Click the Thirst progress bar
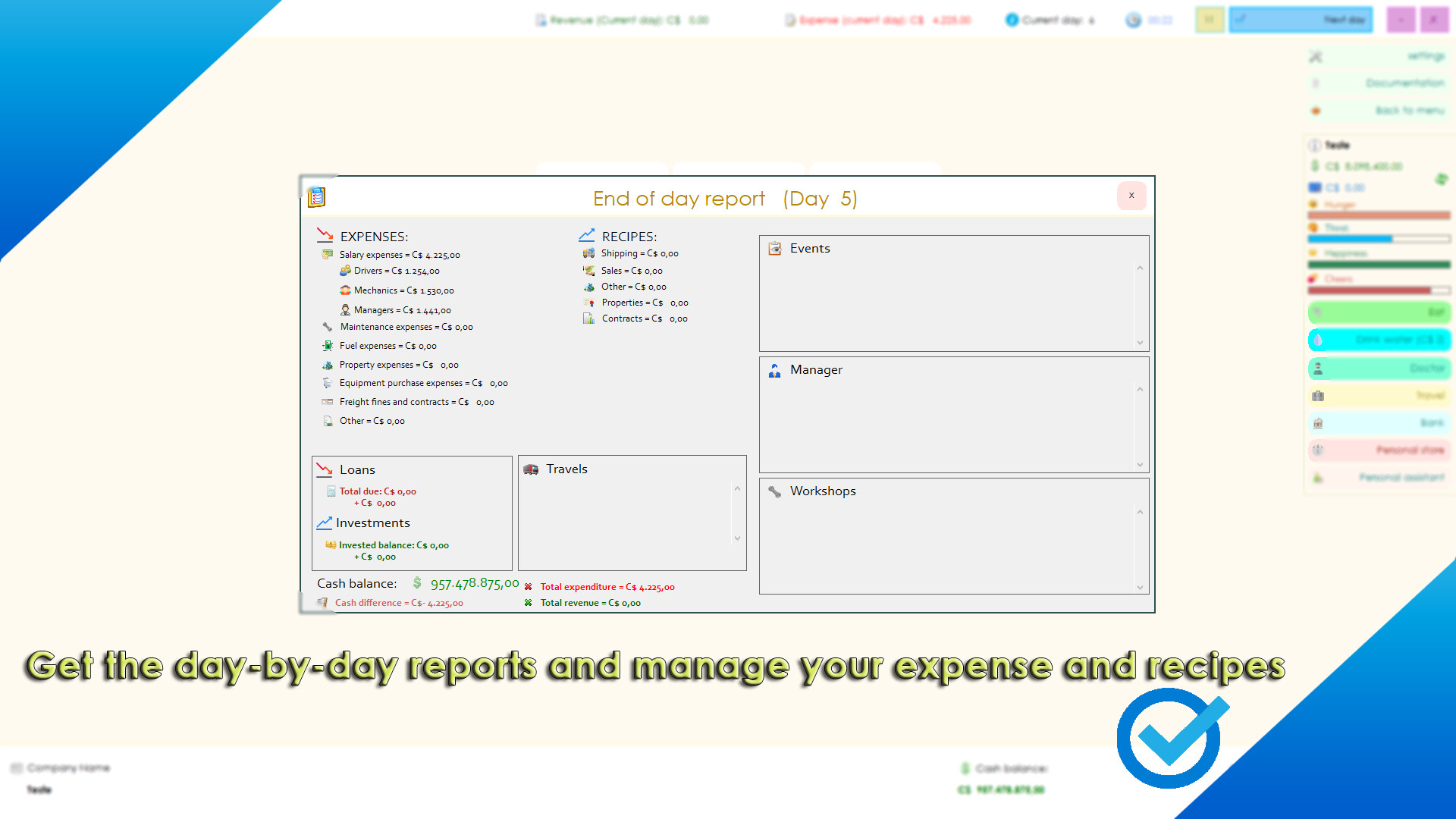Screen dimensions: 1456x819 click(1379, 238)
